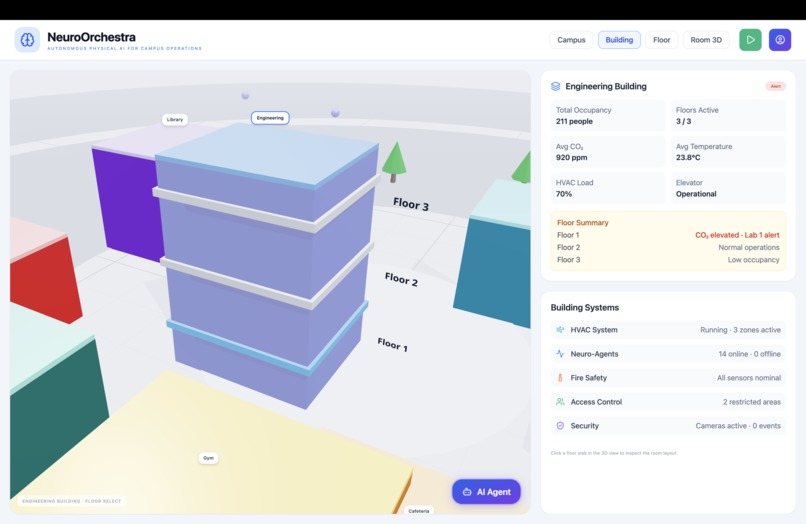806x524 pixels.
Task: Click the Avg CO₂ 920 ppm card
Action: [x=608, y=152]
